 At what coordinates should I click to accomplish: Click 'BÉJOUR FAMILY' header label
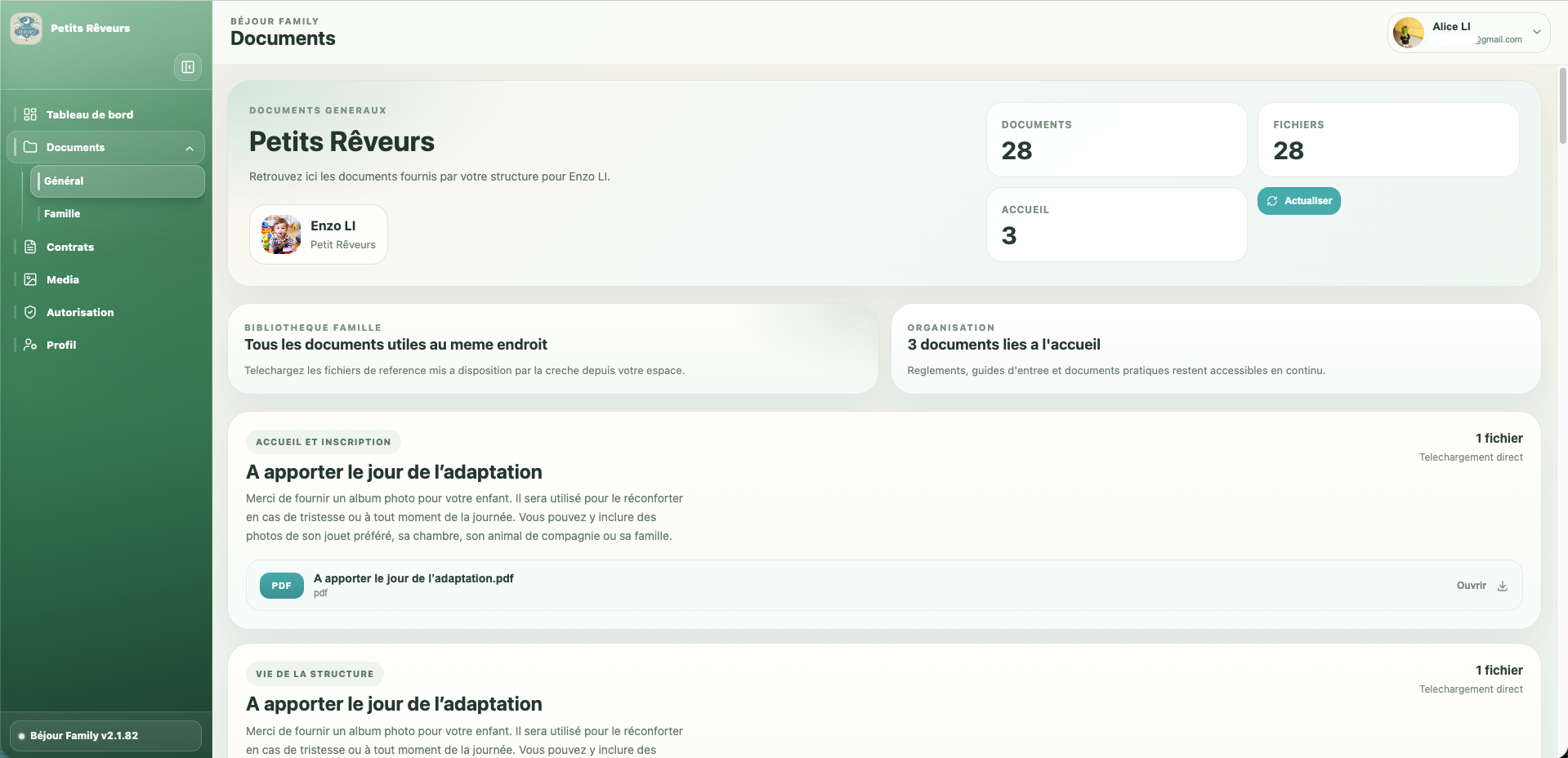pyautogui.click(x=275, y=21)
